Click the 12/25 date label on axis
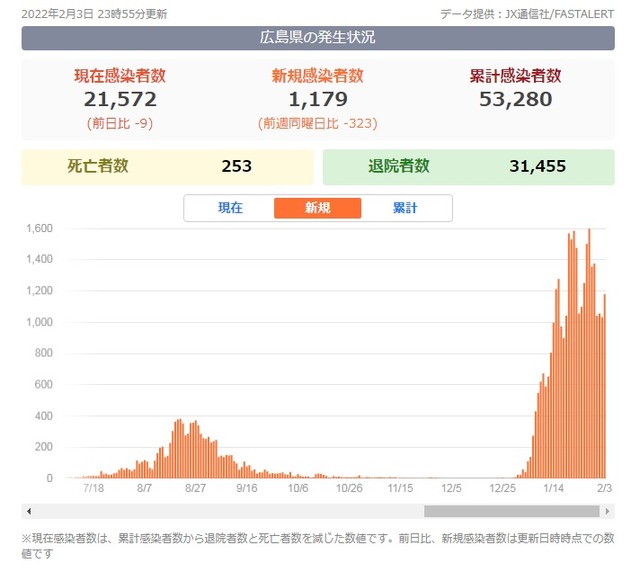The height and width of the screenshot is (572, 640). (x=502, y=488)
